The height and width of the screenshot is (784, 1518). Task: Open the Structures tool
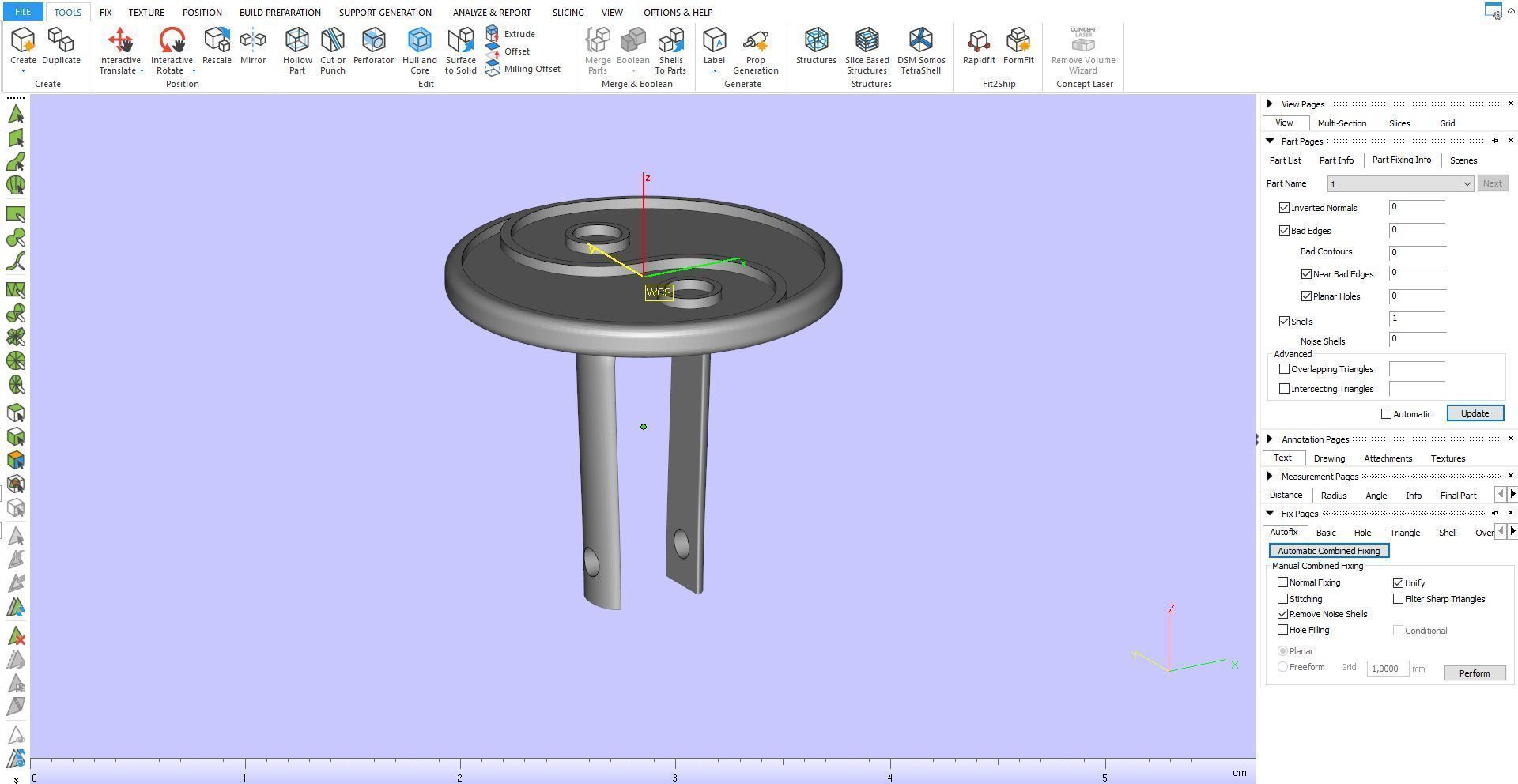[816, 46]
